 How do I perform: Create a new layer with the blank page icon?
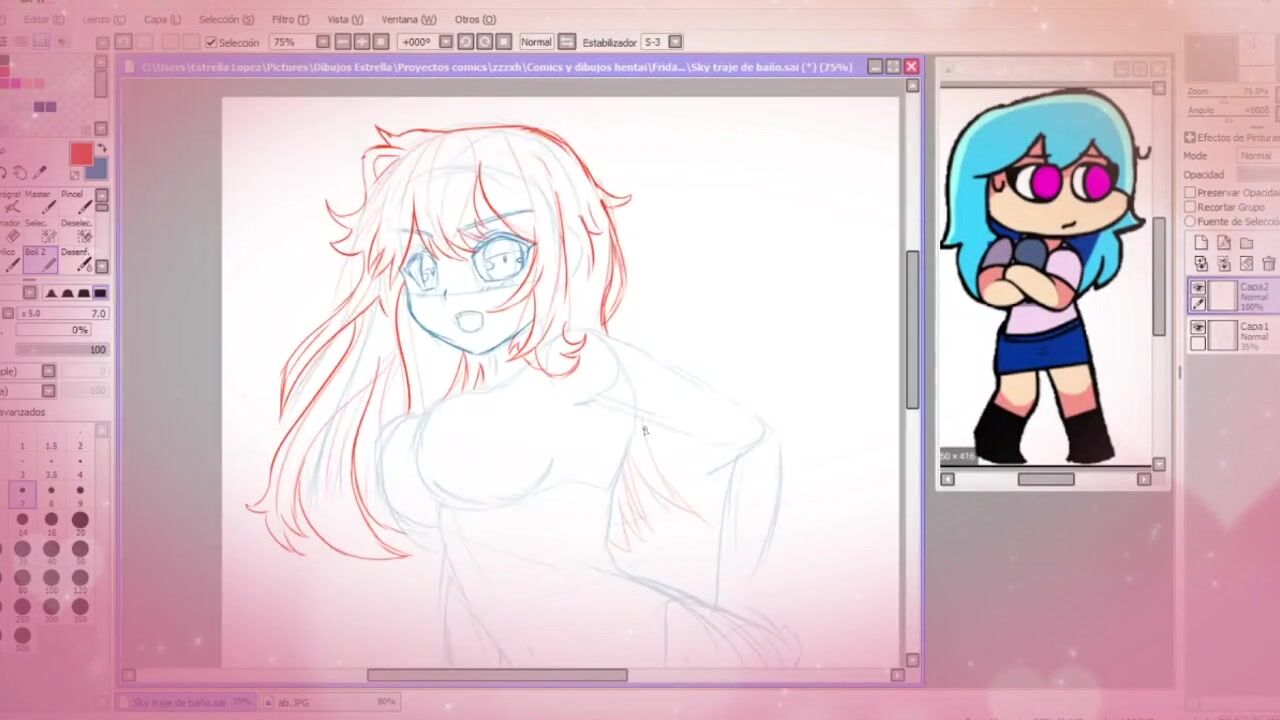tap(1201, 243)
